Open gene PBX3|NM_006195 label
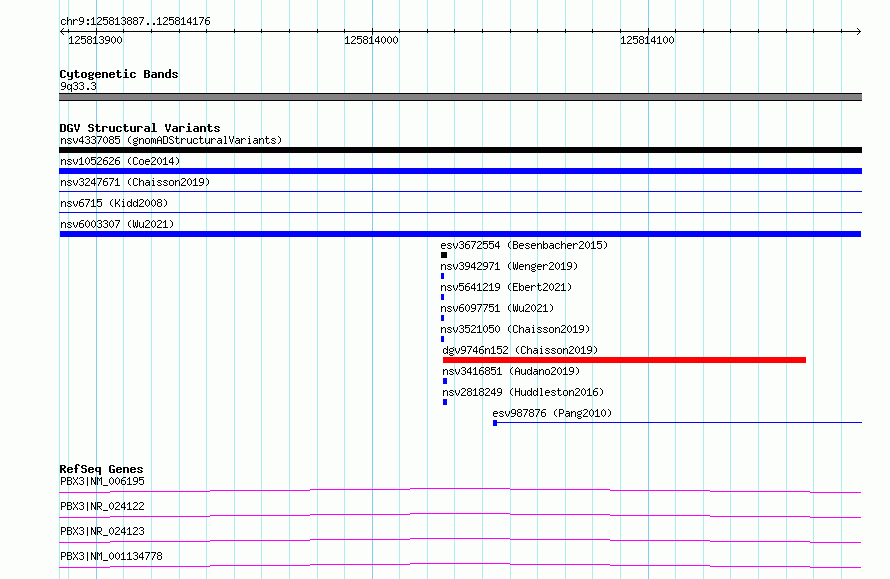Screen dimensions: 890x579 click(x=102, y=481)
